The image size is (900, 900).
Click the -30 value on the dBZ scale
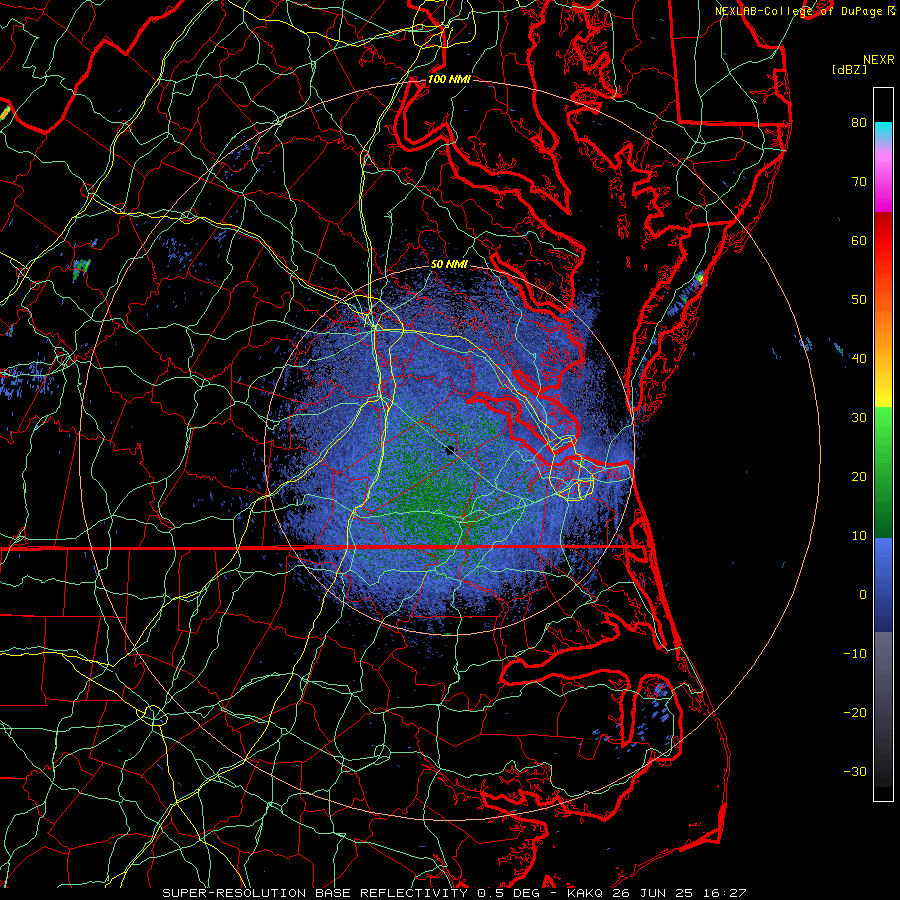point(855,771)
